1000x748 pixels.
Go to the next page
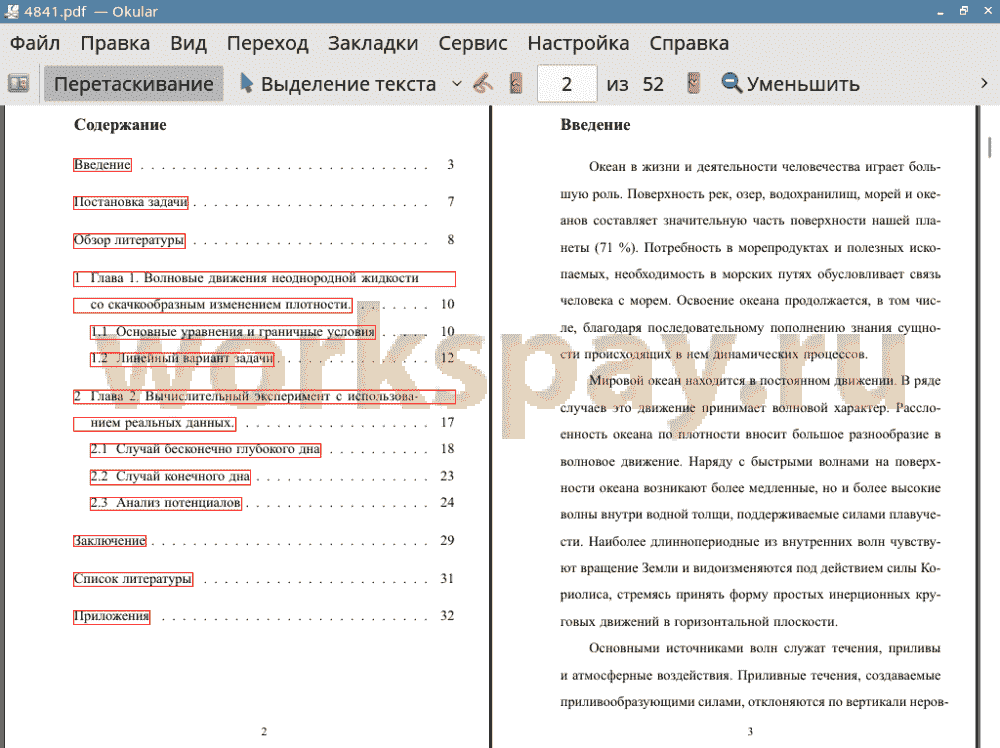pos(693,84)
